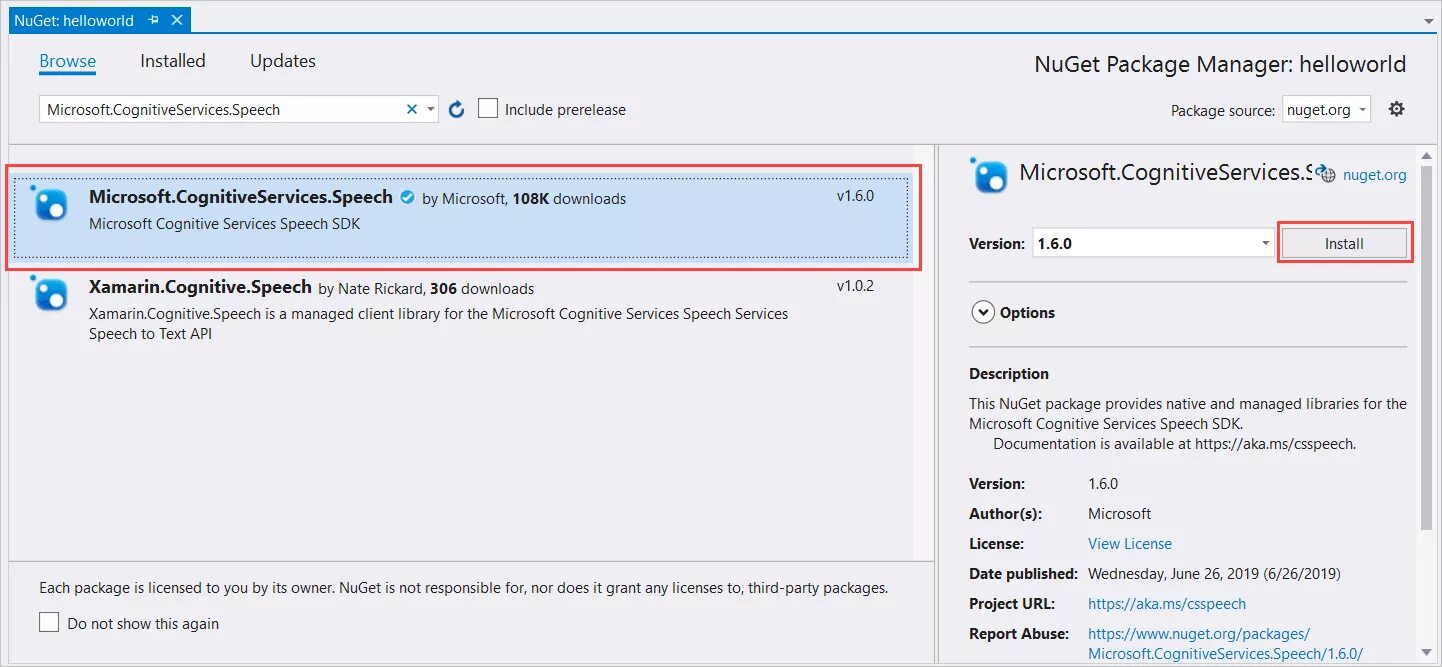
Task: Click the Install button
Action: point(1344,243)
